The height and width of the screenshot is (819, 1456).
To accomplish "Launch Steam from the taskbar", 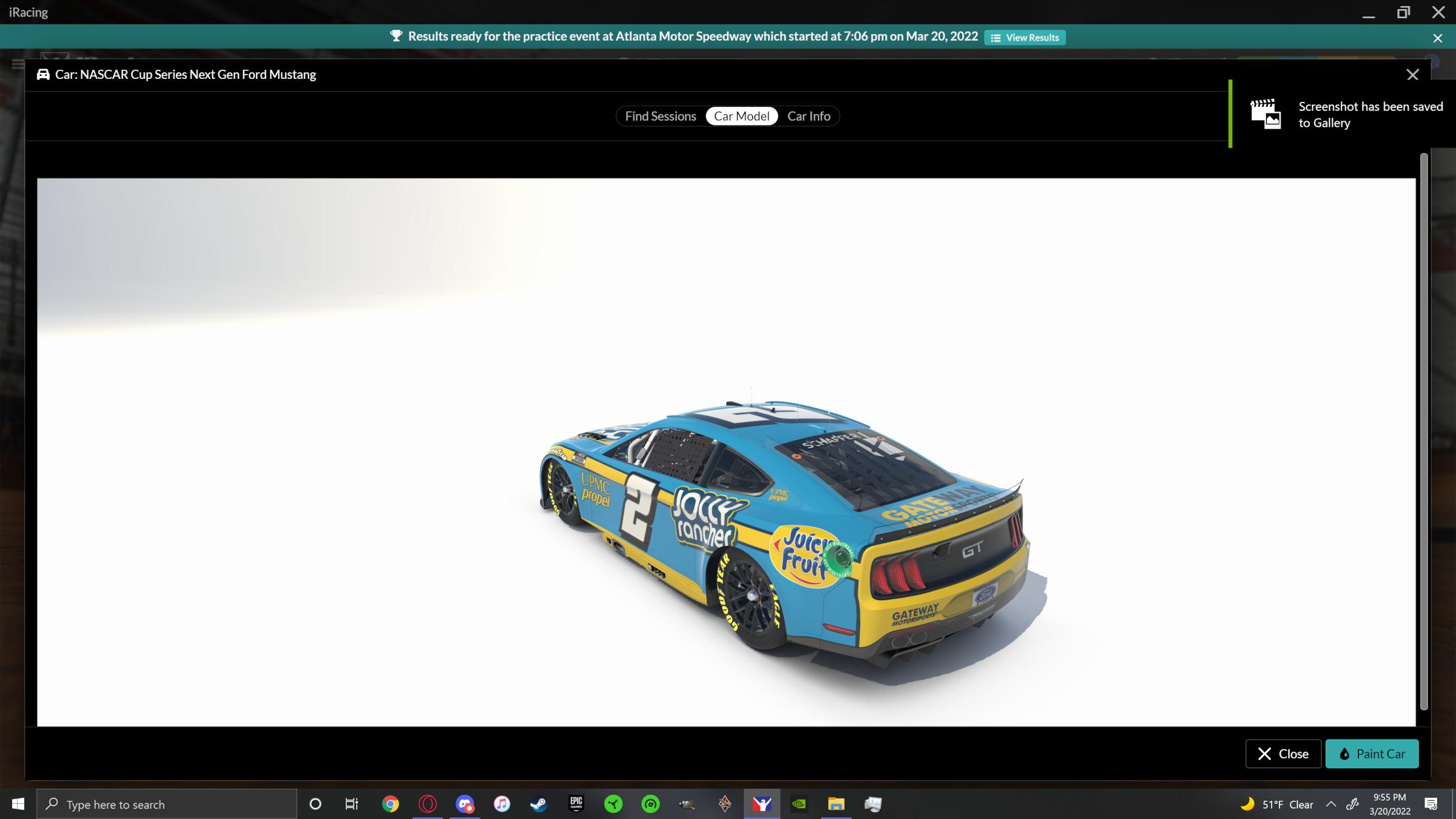I will (538, 804).
